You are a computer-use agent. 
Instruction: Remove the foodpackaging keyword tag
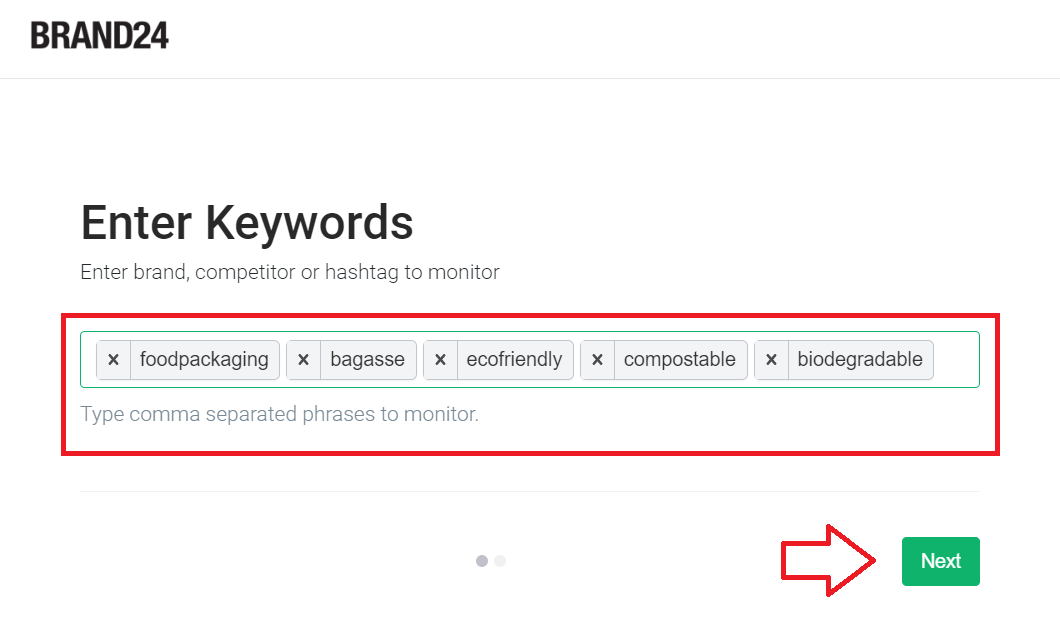pyautogui.click(x=114, y=360)
